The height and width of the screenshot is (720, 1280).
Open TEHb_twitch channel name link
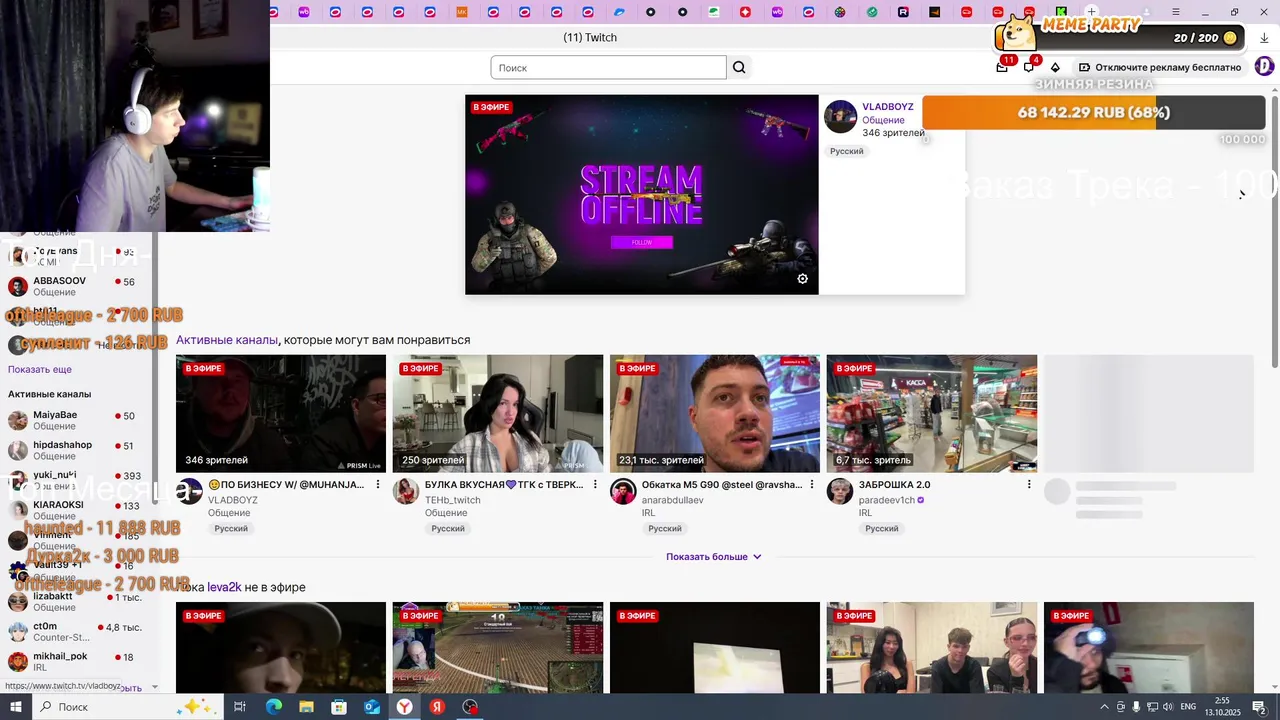point(453,500)
